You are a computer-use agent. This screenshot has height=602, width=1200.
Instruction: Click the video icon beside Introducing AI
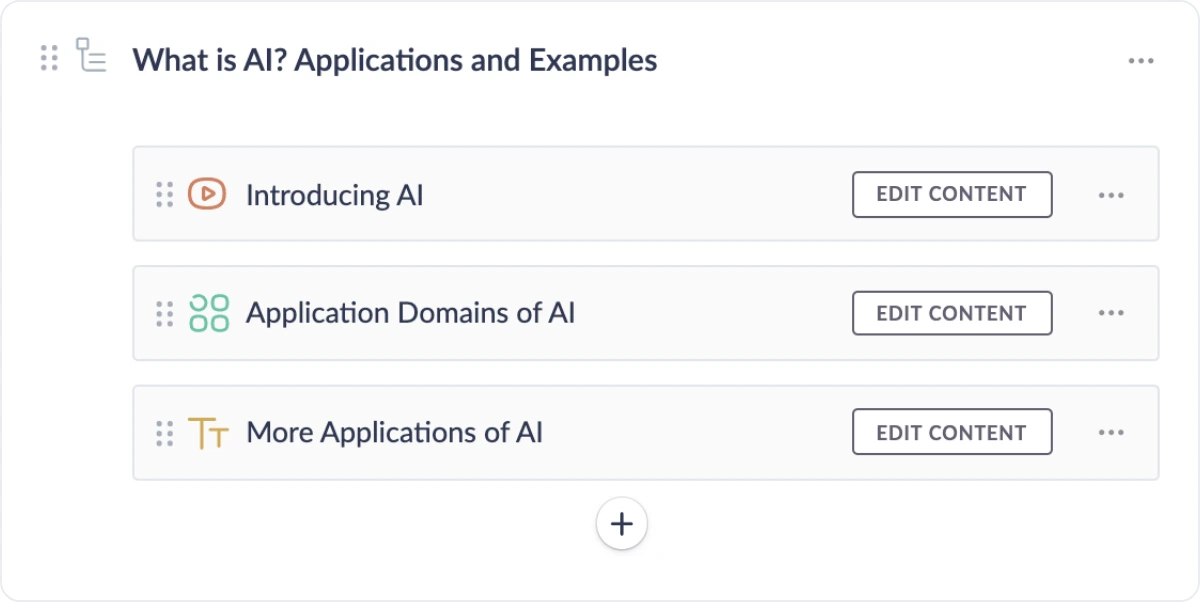pyautogui.click(x=207, y=194)
